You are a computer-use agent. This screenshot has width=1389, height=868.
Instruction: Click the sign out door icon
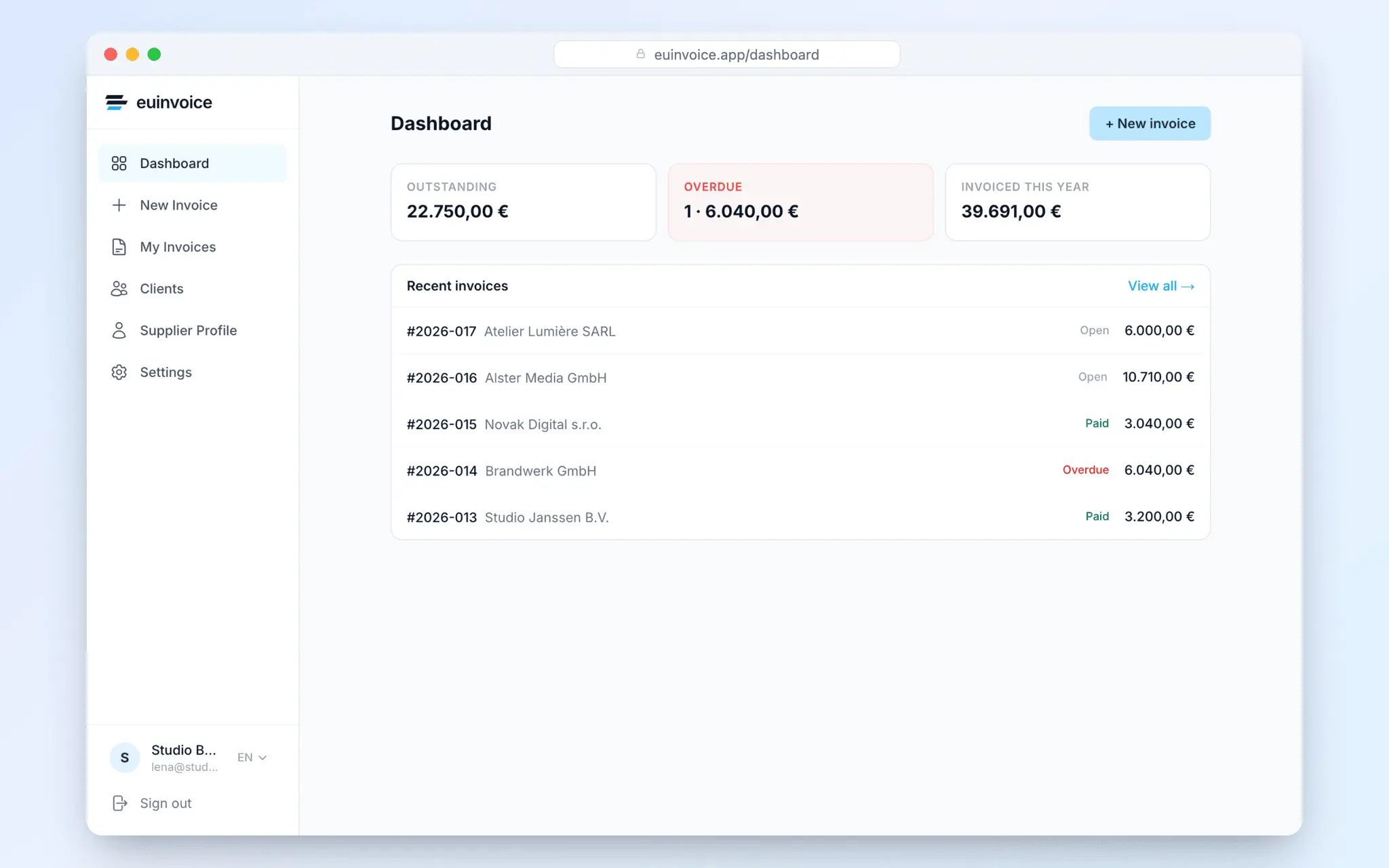[119, 803]
